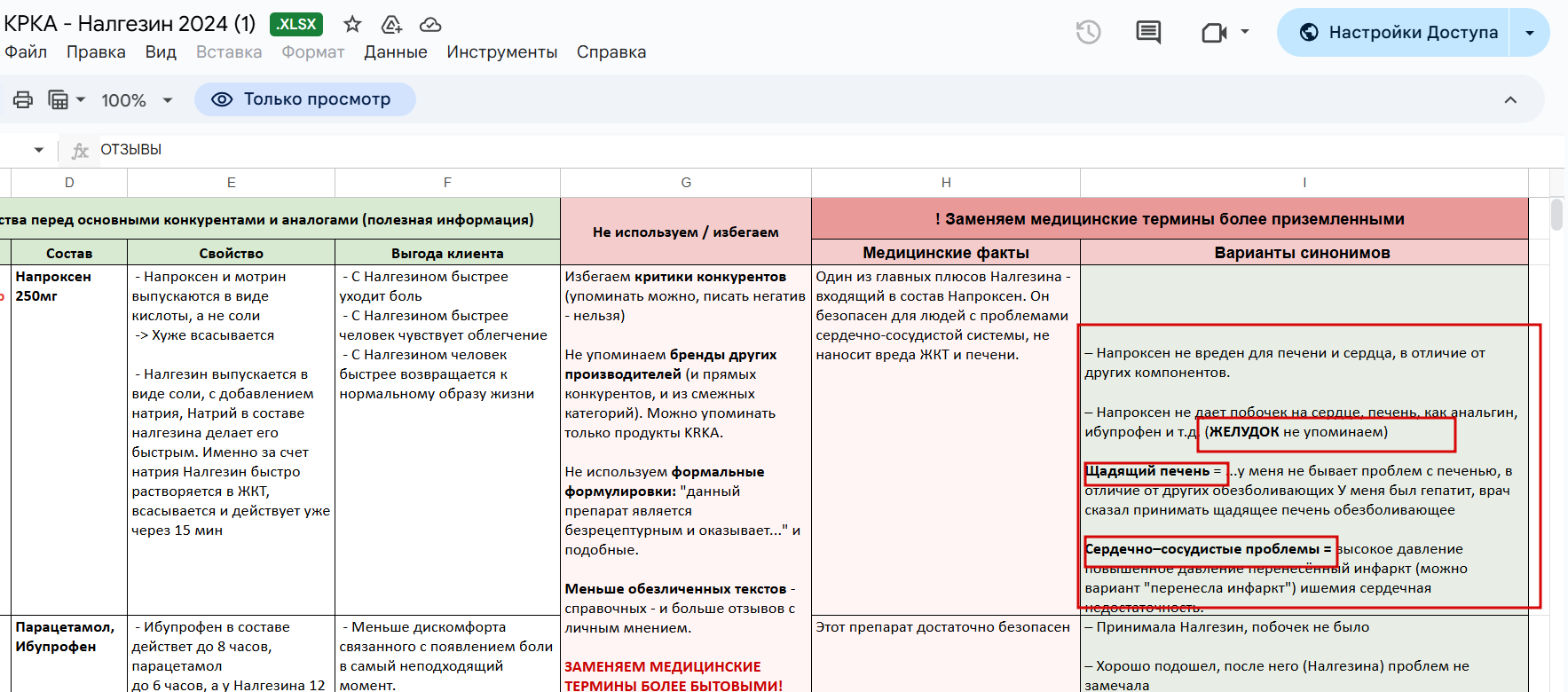1568x692 pixels.
Task: Open the Формат menu
Action: click(x=312, y=52)
